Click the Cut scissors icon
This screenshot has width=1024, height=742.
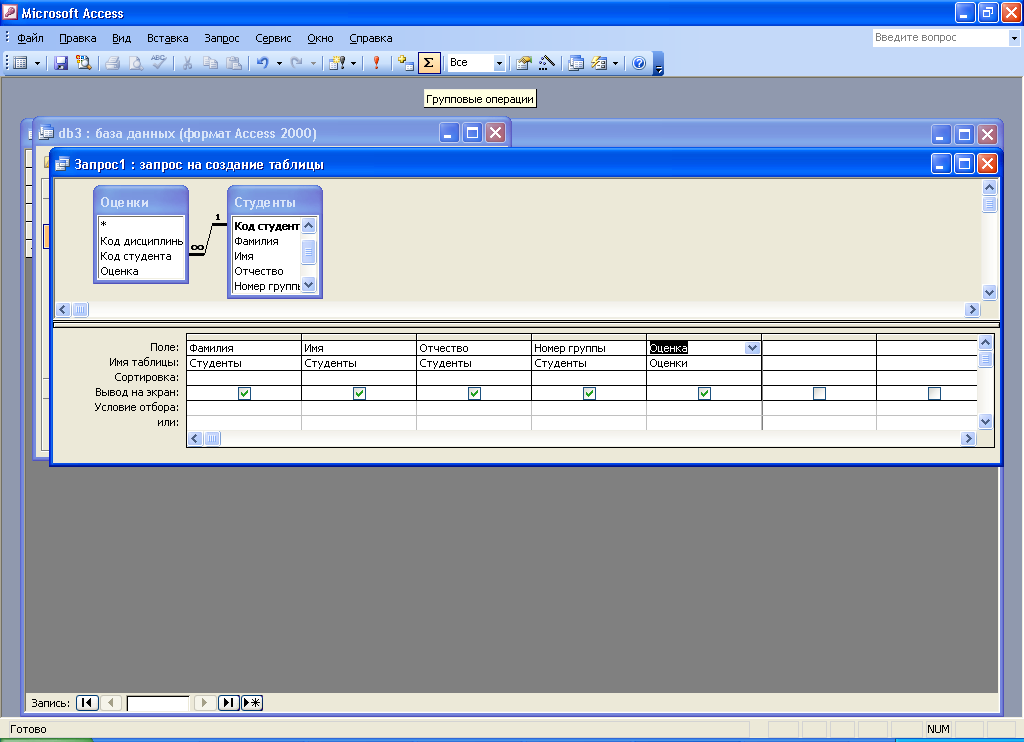pyautogui.click(x=187, y=63)
